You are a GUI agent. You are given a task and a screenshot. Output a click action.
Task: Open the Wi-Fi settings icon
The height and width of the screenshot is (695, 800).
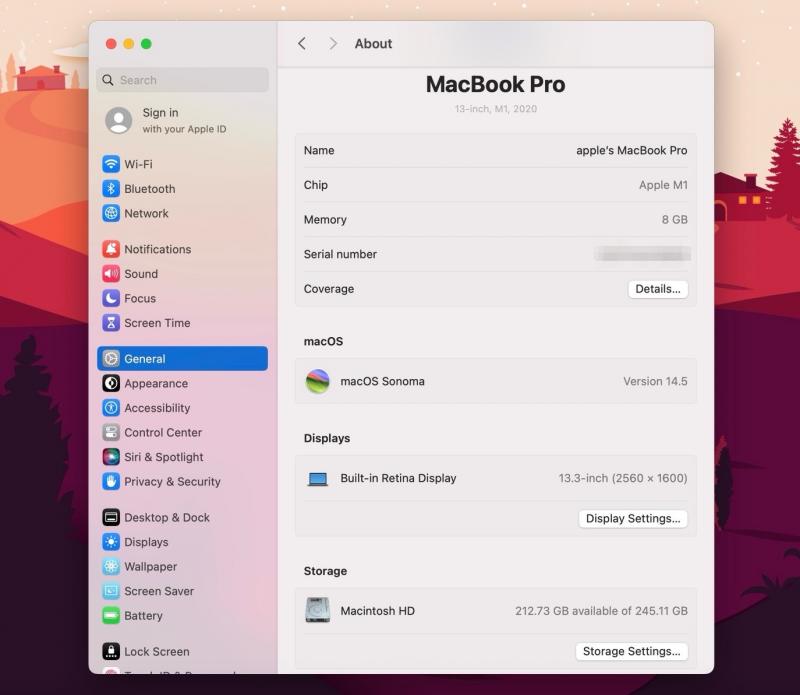click(x=111, y=164)
